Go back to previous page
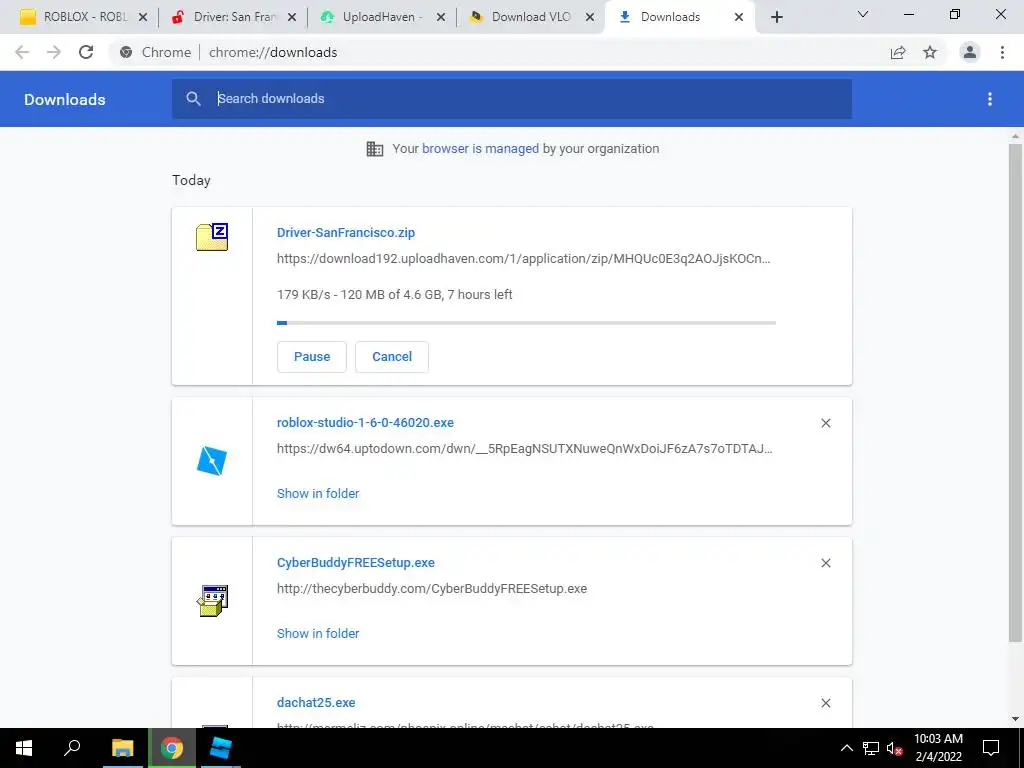This screenshot has height=768, width=1024. pos(22,52)
